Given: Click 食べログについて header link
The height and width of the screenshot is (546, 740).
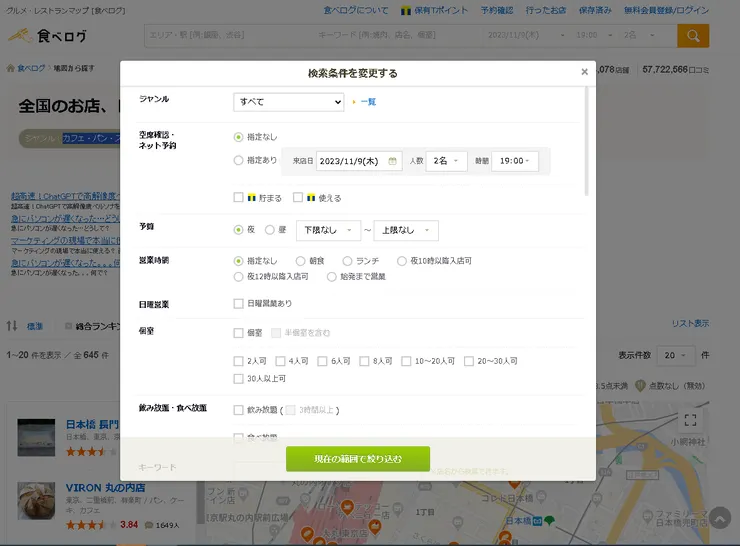Looking at the screenshot, I should pos(356,10).
